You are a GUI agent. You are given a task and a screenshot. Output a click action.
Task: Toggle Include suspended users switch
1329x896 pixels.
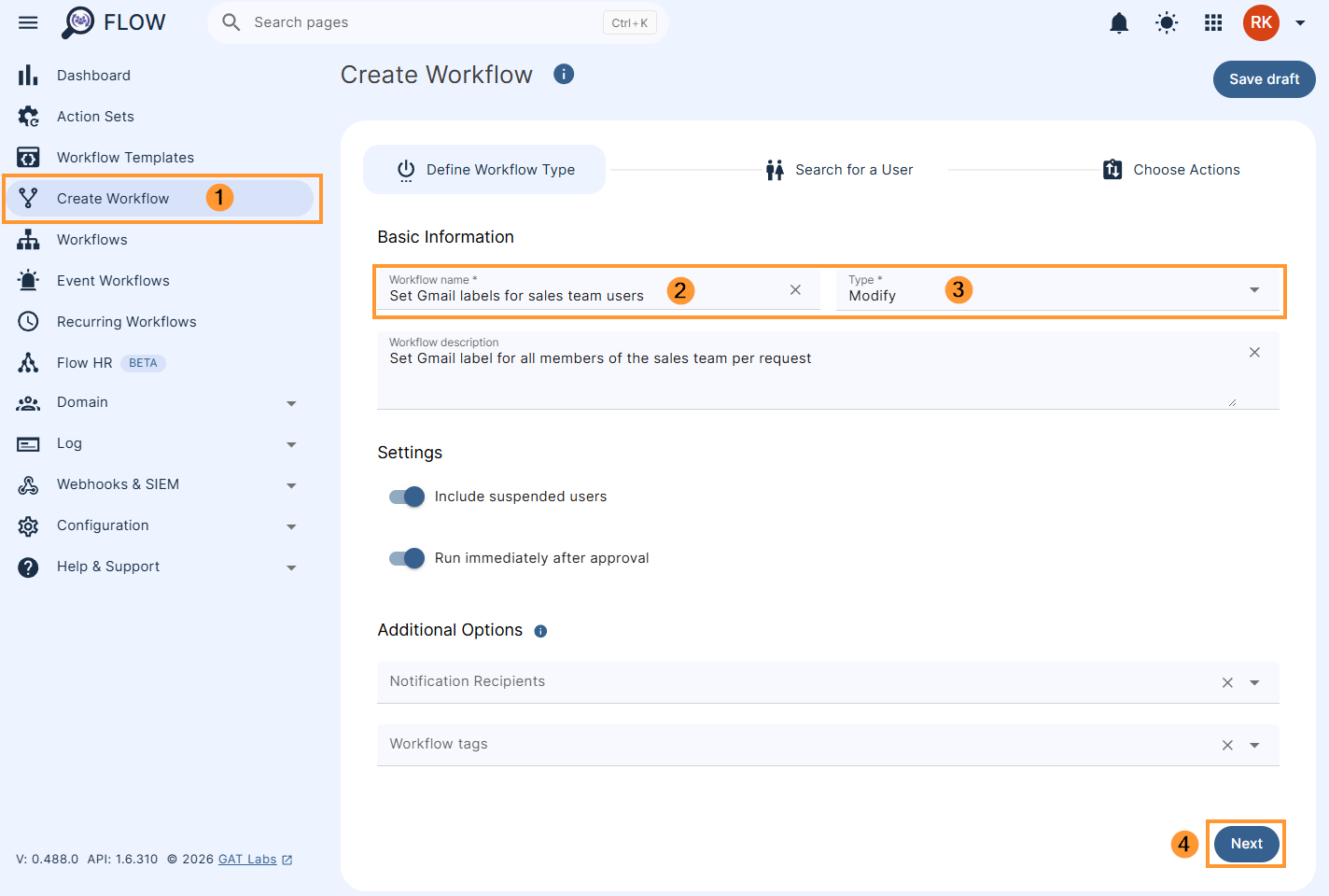point(407,497)
